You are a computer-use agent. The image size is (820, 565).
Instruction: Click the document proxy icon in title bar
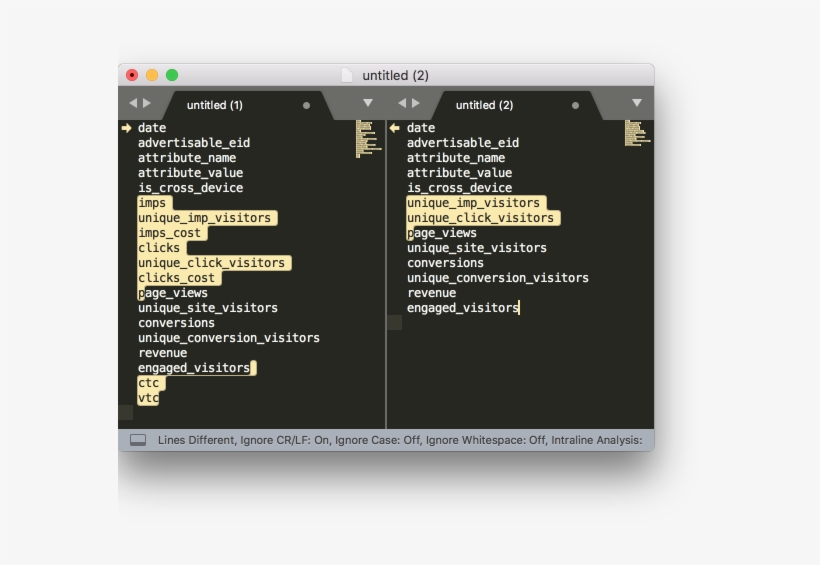[x=347, y=76]
